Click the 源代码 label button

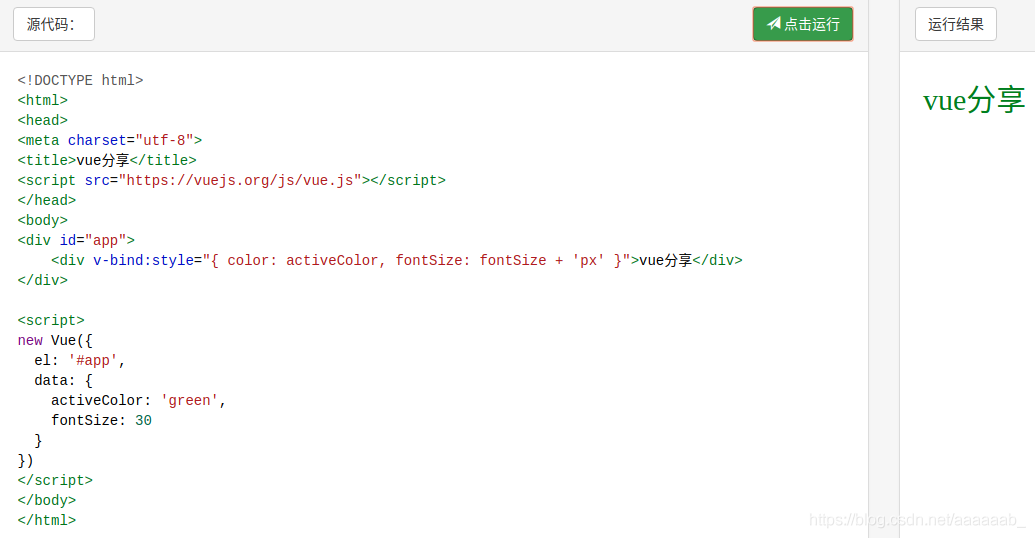coord(53,24)
